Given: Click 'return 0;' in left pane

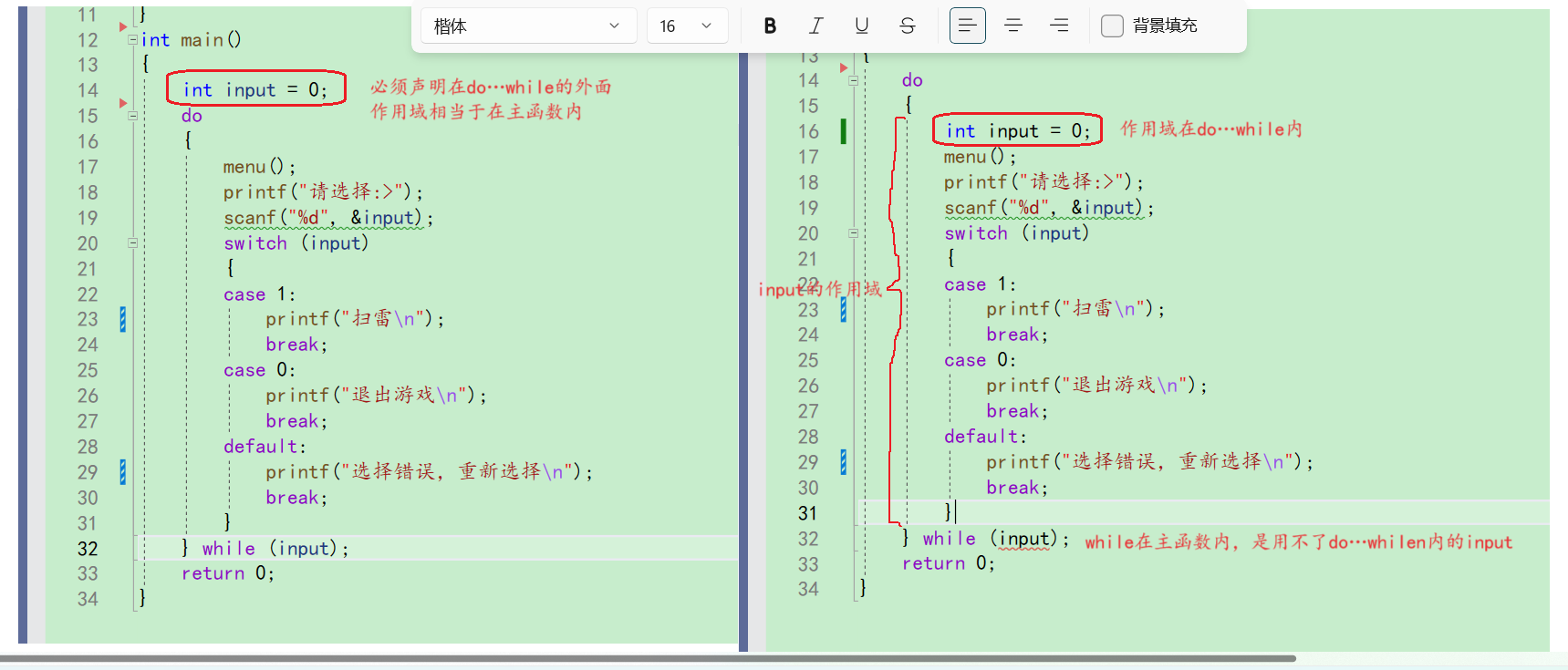Looking at the screenshot, I should 227,573.
